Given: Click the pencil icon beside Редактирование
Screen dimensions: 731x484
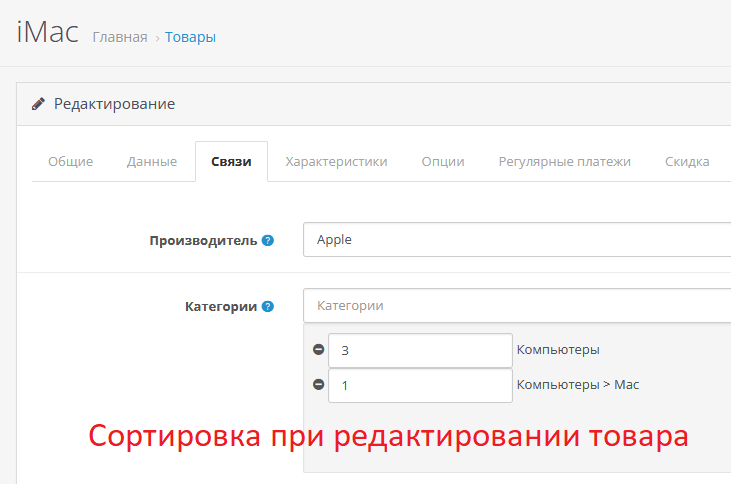Looking at the screenshot, I should [x=38, y=103].
